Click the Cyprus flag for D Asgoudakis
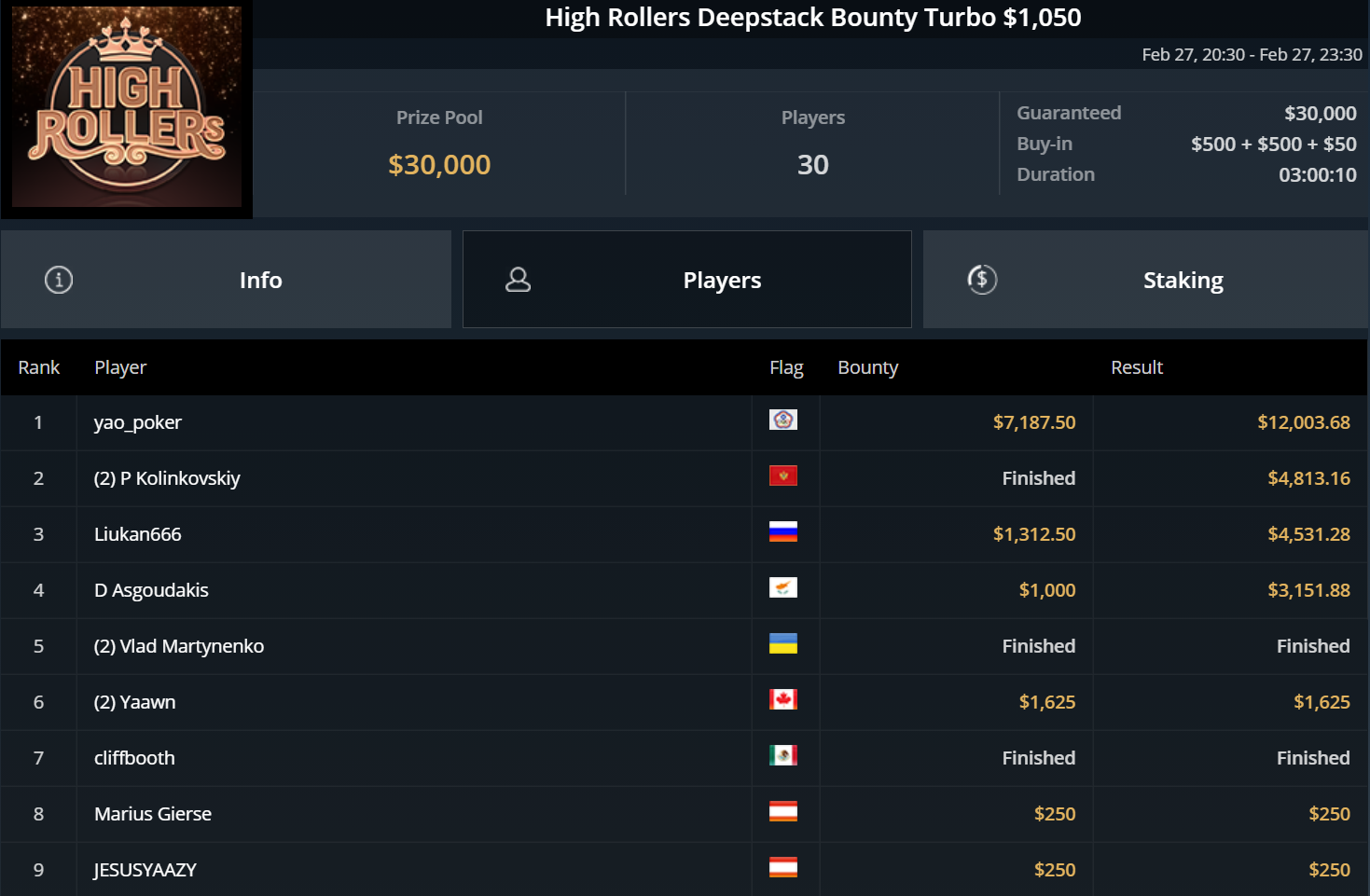This screenshot has width=1370, height=896. coord(783,588)
